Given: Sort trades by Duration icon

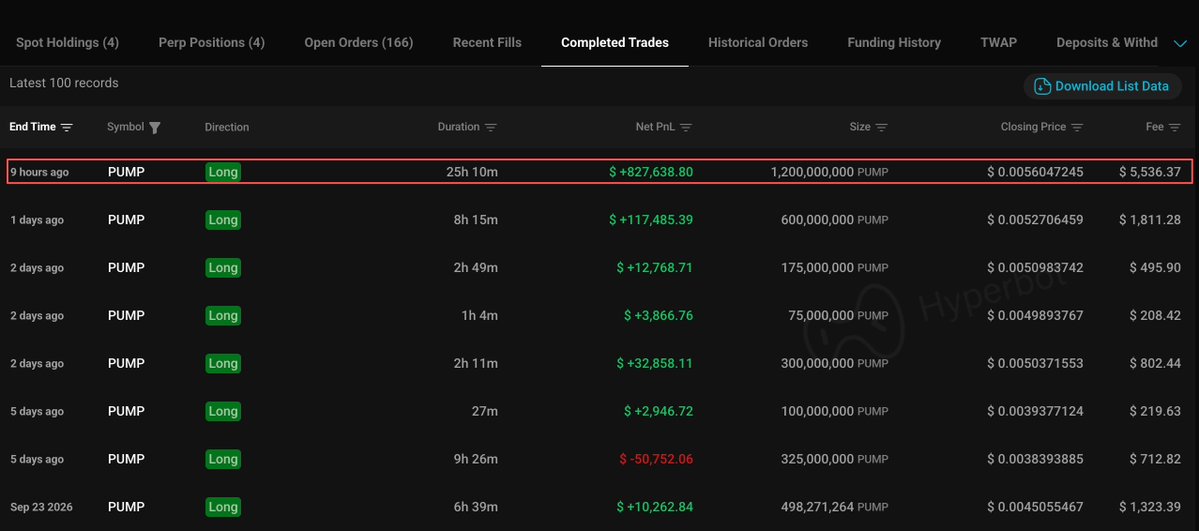Looking at the screenshot, I should coord(491,128).
